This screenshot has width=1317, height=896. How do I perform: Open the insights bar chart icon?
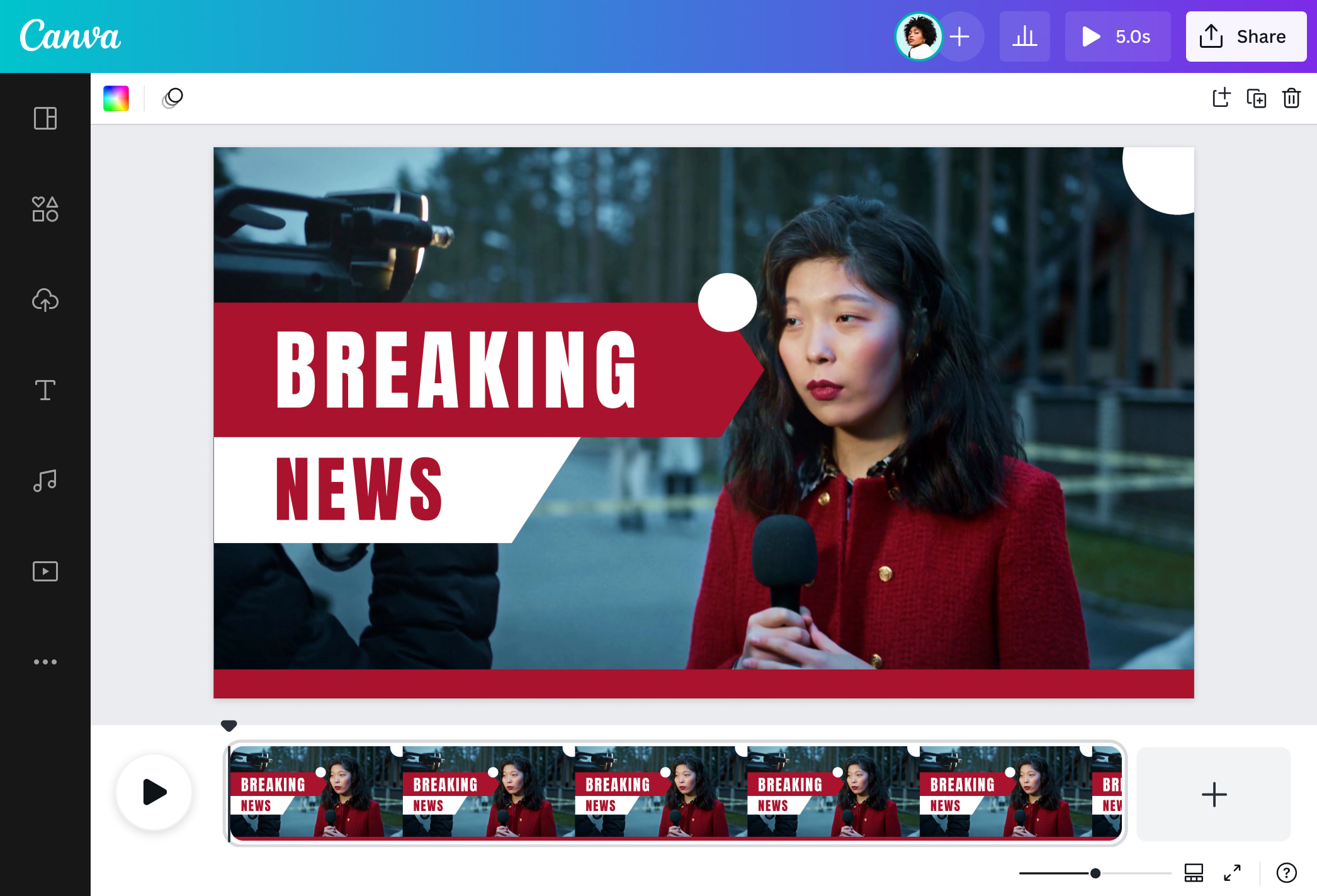click(1024, 36)
